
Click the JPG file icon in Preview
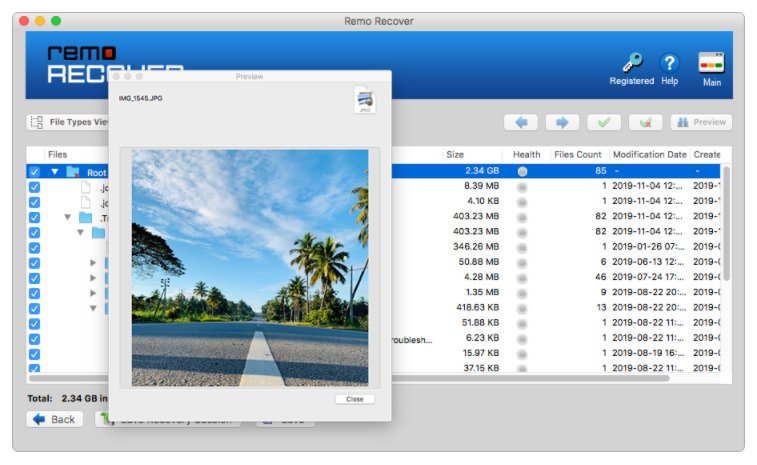[364, 99]
